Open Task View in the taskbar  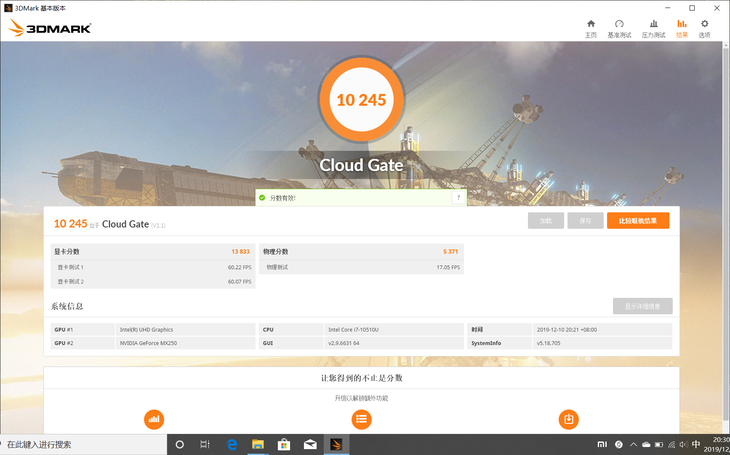(x=205, y=444)
